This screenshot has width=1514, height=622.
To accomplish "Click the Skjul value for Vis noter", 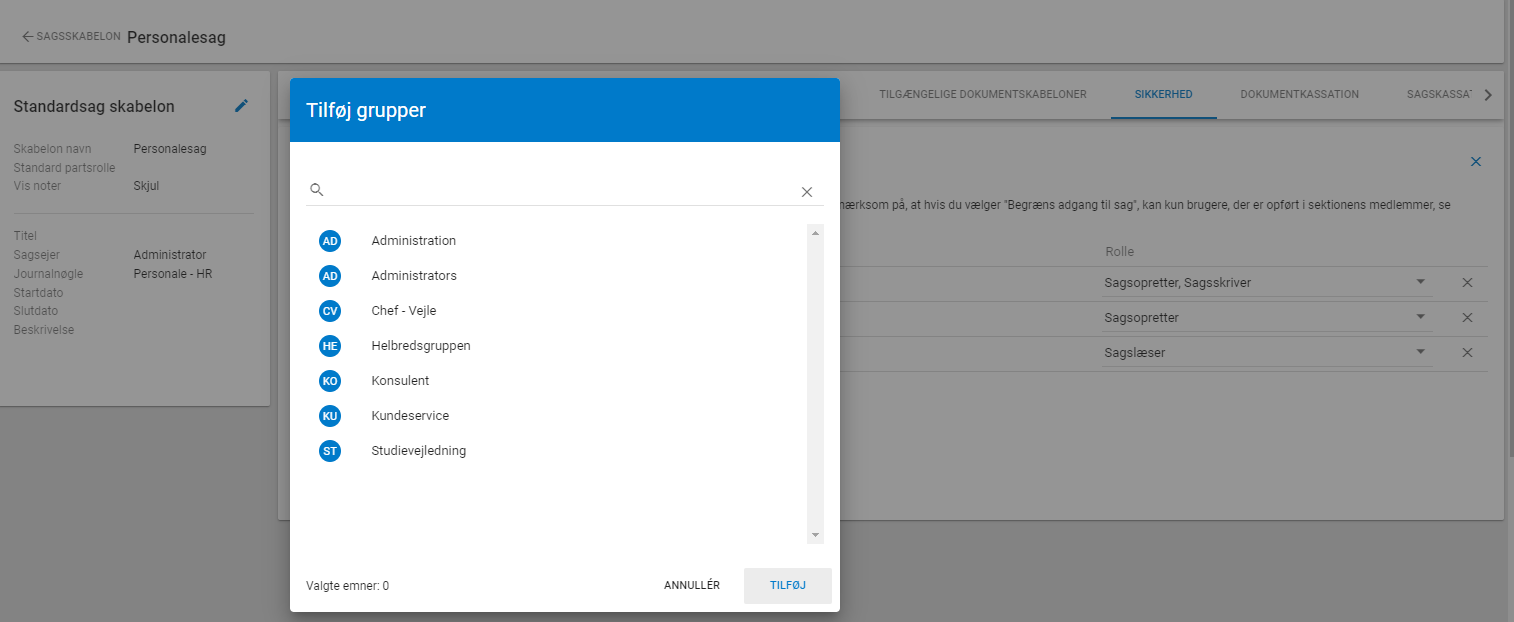I will click(x=146, y=186).
